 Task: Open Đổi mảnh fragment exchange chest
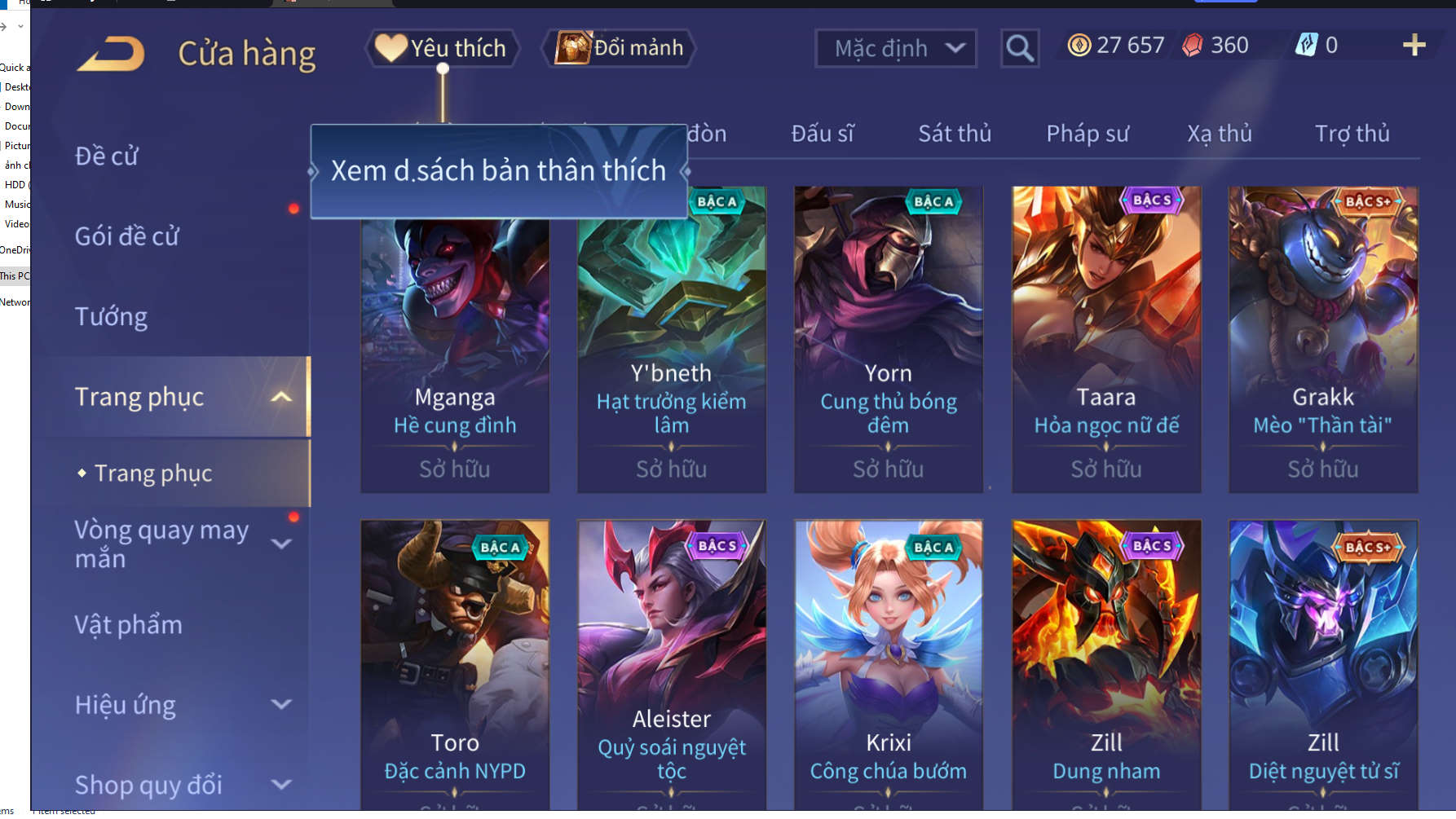point(619,48)
